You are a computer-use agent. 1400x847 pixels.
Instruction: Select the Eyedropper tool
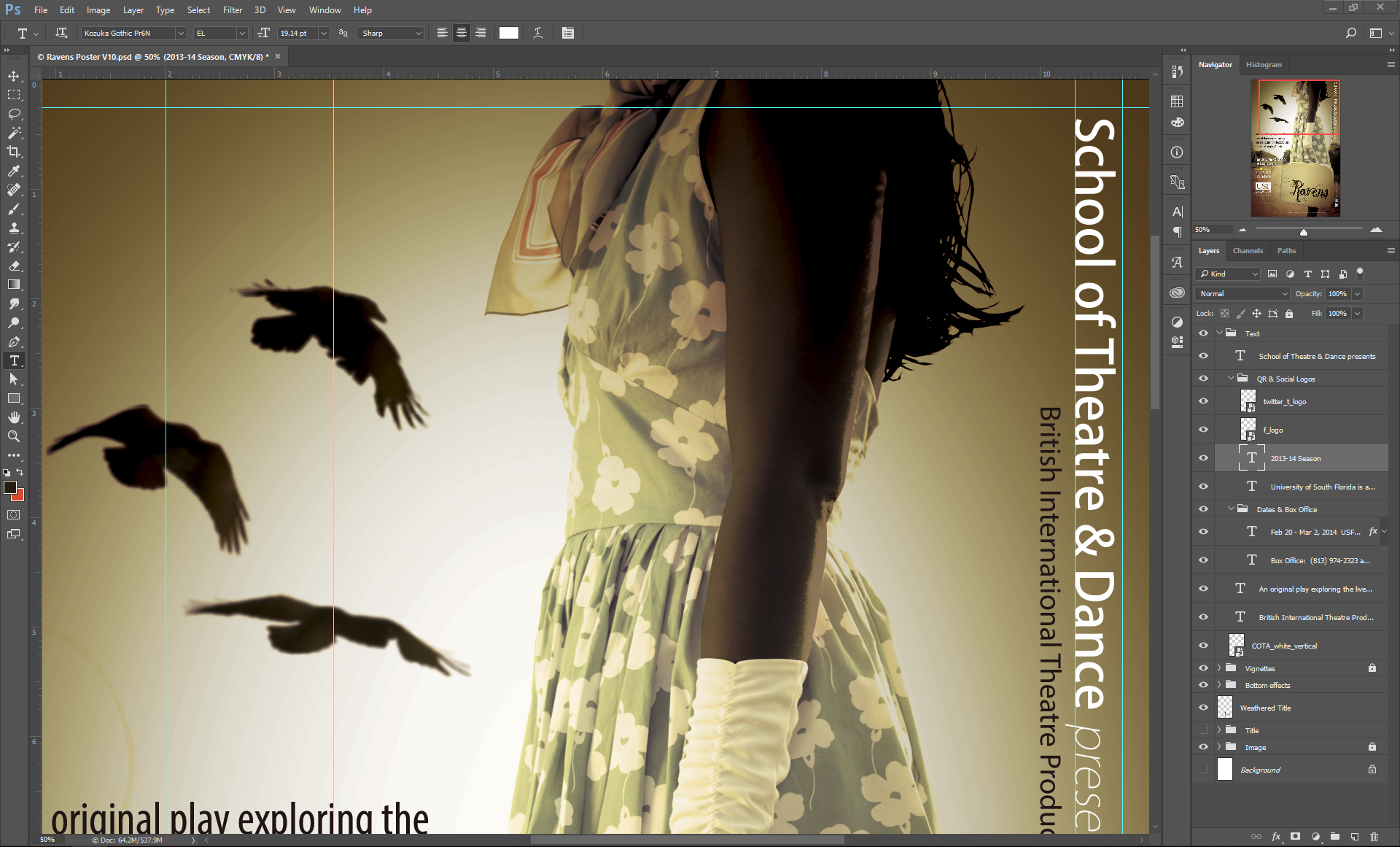point(14,171)
